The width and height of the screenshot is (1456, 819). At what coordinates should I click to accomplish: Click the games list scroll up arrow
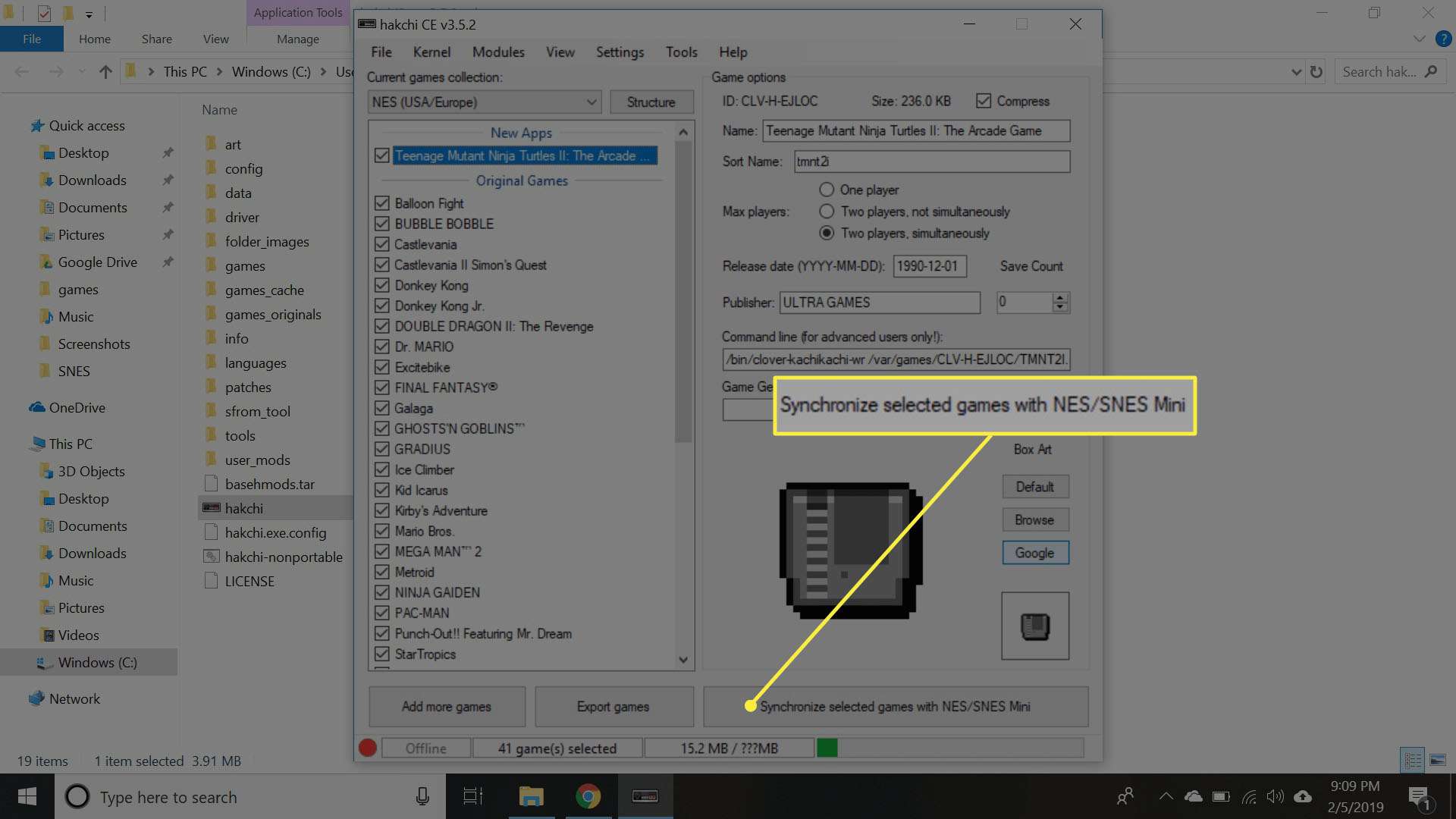683,132
